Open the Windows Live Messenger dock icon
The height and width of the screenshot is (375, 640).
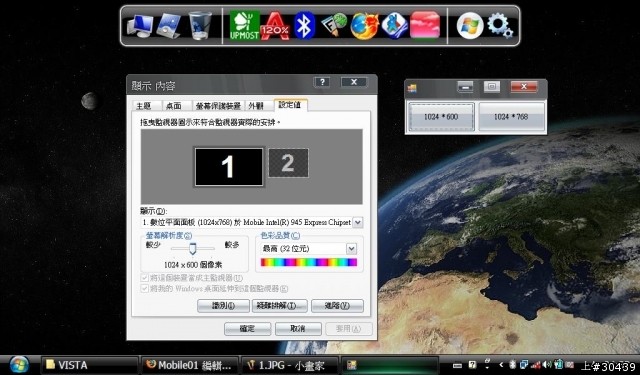point(395,26)
